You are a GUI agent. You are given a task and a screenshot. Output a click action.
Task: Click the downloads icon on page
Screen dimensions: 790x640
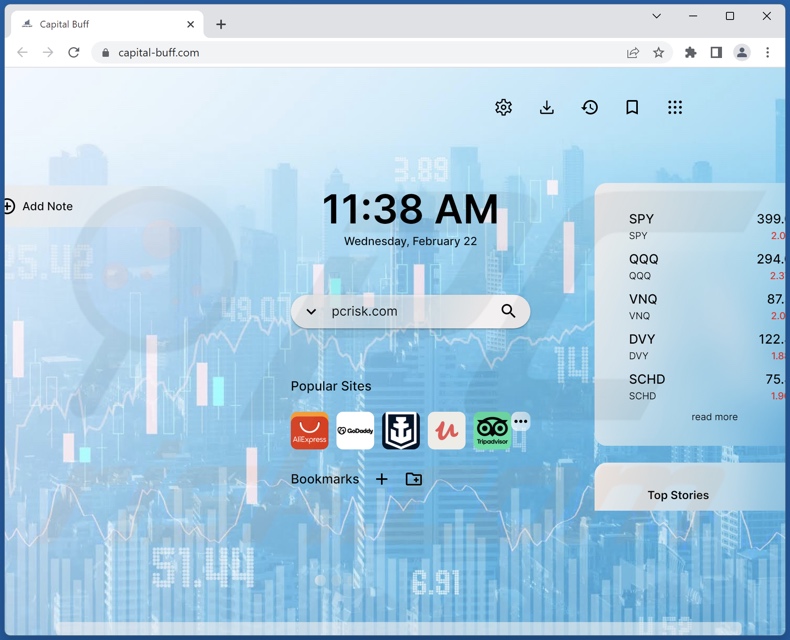(x=547, y=108)
